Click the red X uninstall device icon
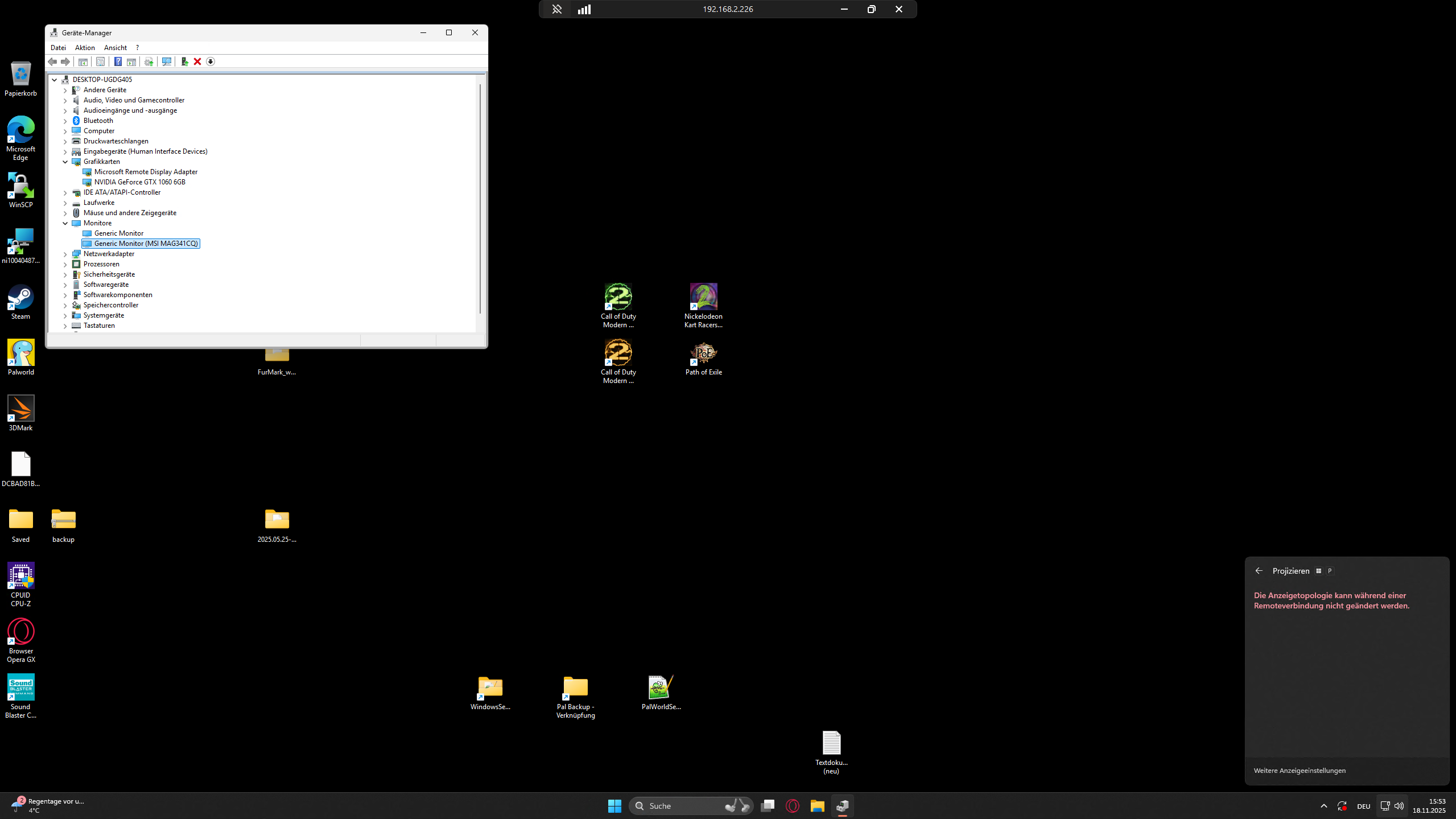The image size is (1456, 819). [197, 61]
